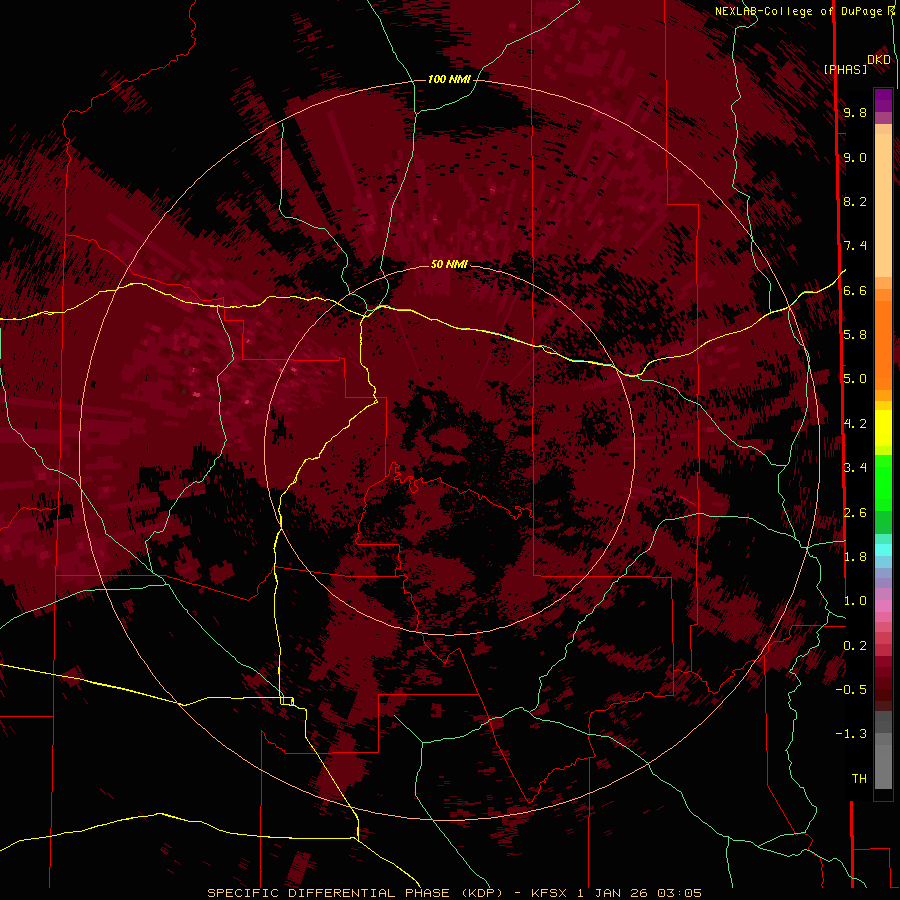This screenshot has height=900, width=900.
Task: Click the 1.0 value on the color scale
Action: [x=855, y=601]
